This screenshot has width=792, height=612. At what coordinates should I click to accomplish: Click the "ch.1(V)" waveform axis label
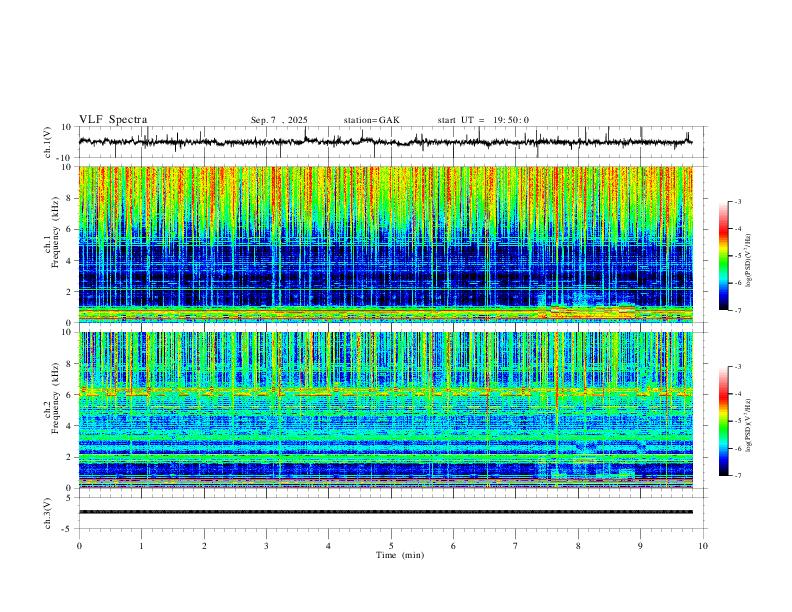tap(48, 142)
